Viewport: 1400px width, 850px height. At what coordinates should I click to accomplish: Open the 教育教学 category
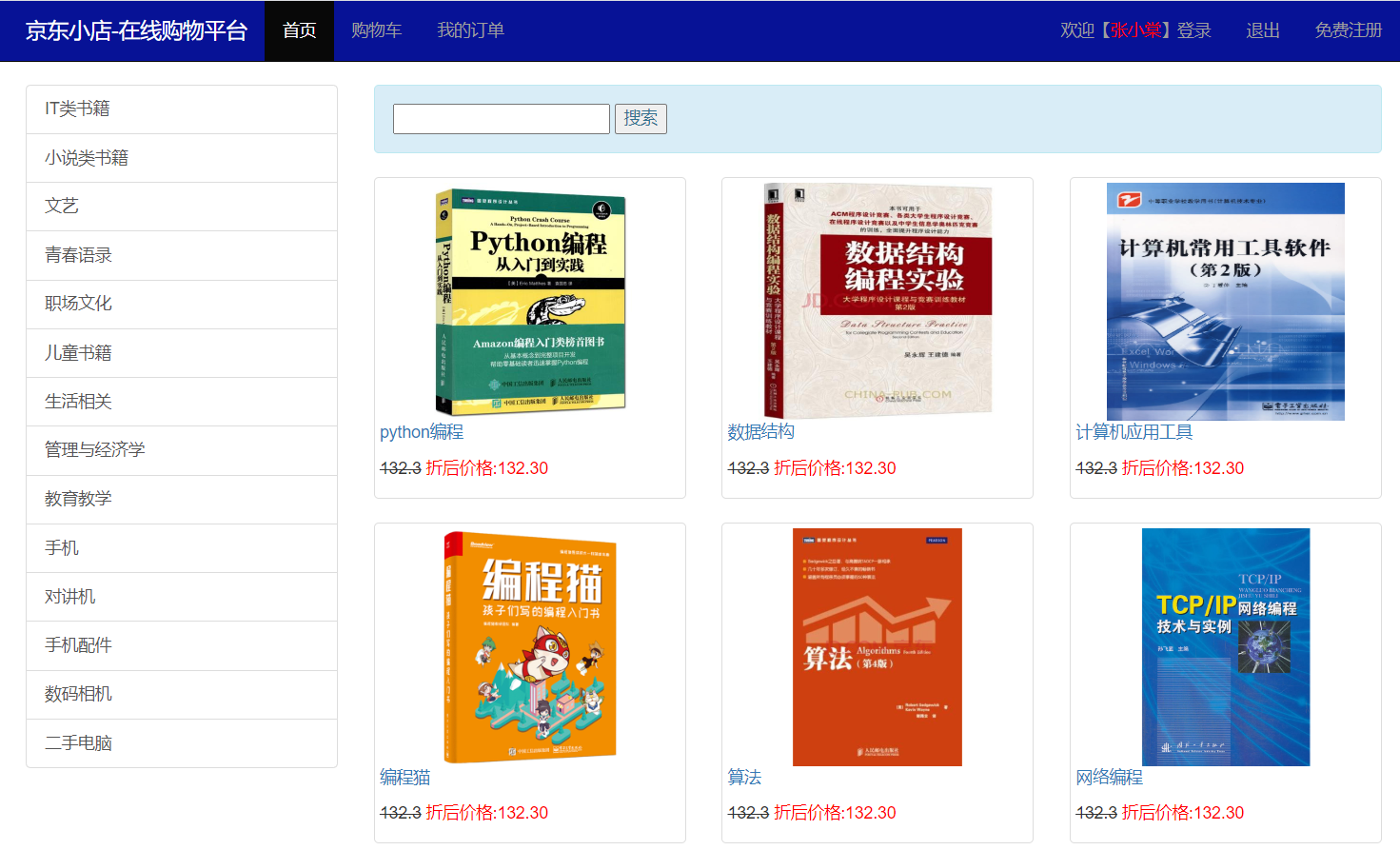point(182,500)
